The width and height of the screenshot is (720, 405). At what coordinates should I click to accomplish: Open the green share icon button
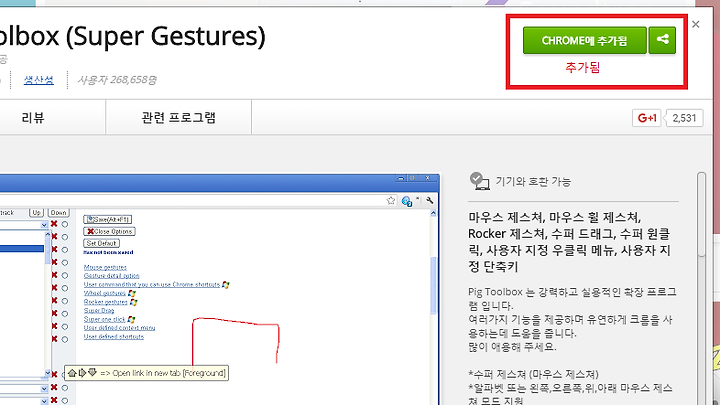tap(662, 40)
